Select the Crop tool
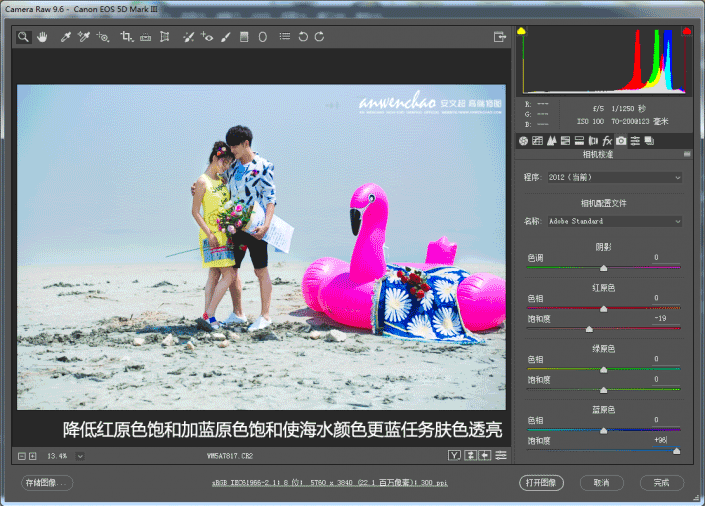Screen dimensions: 705x506 coord(126,37)
